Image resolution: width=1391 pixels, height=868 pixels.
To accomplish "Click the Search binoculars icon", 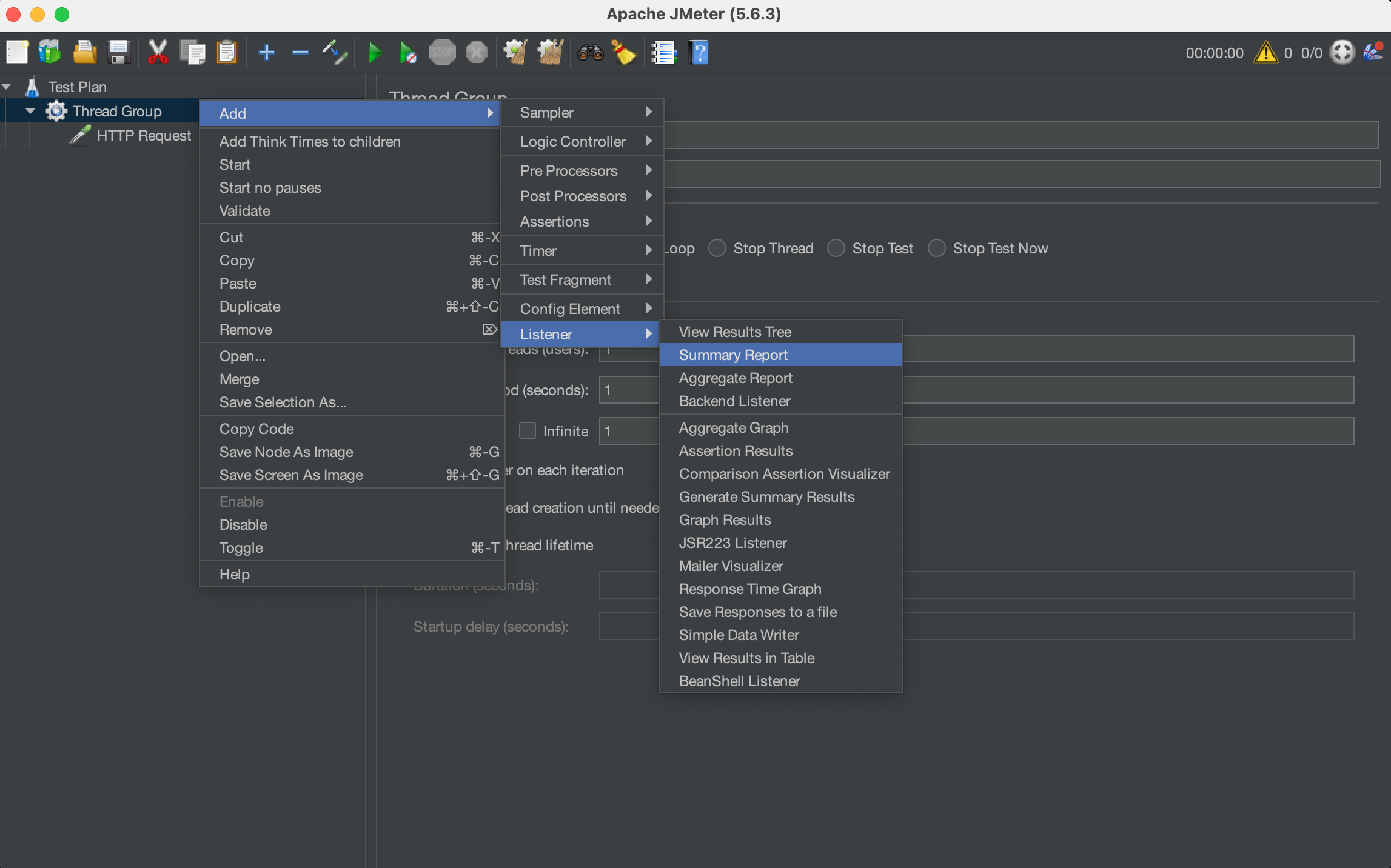I will pos(590,53).
